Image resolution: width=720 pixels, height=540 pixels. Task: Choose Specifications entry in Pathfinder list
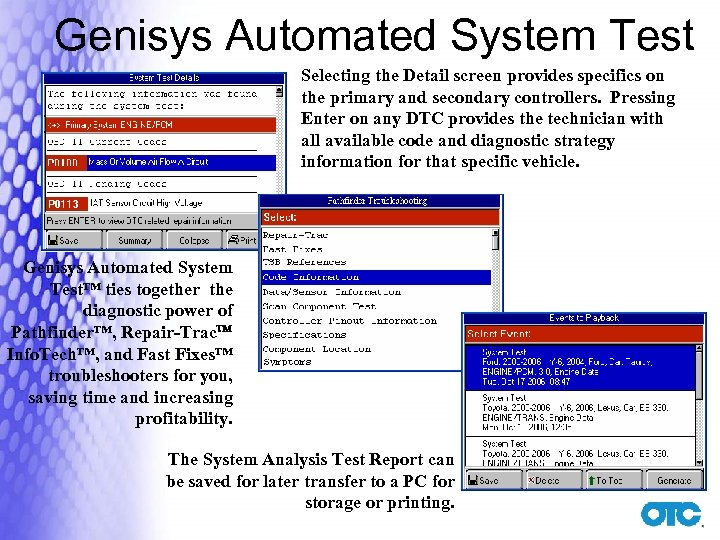(x=304, y=335)
